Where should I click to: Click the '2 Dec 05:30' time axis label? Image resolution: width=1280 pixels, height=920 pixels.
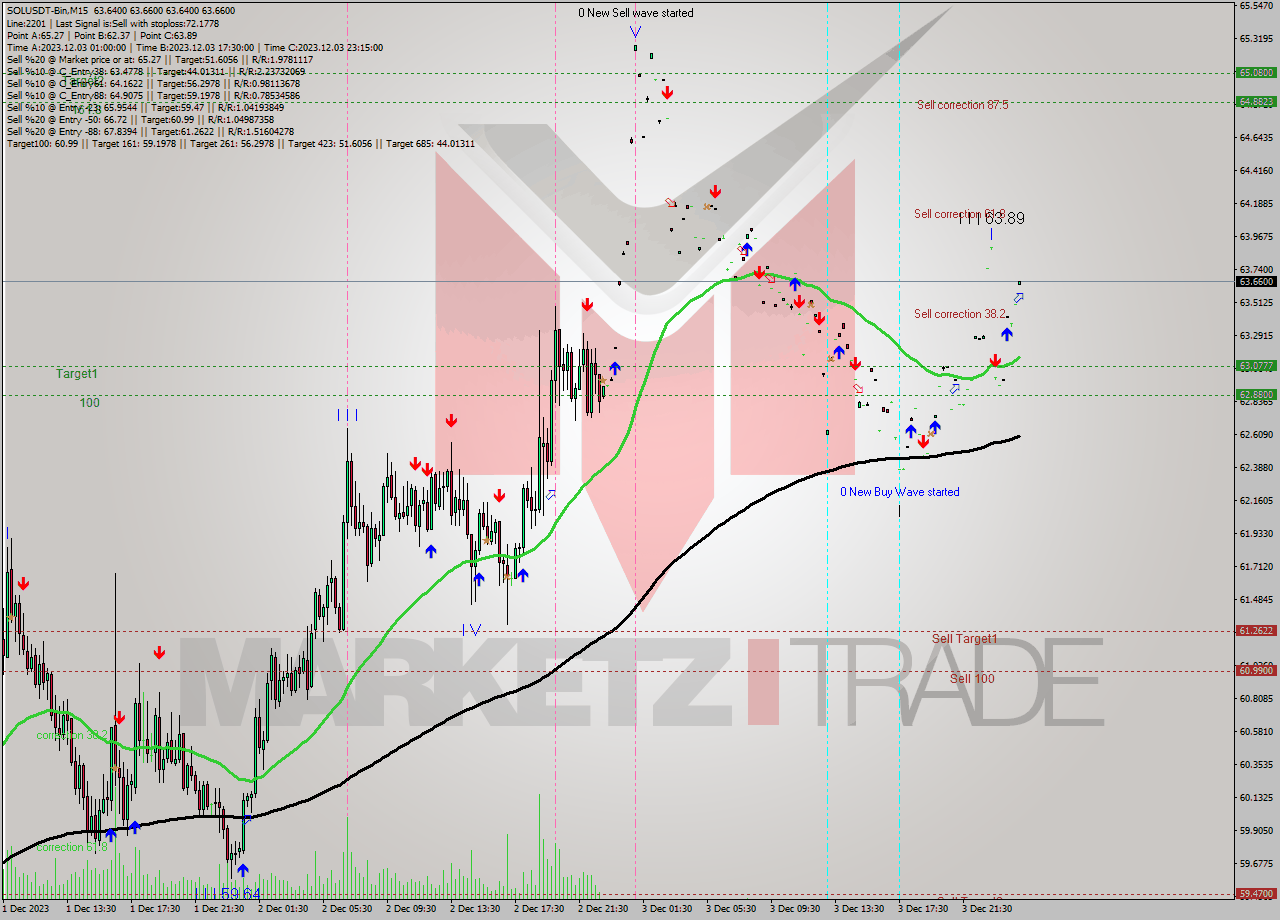pyautogui.click(x=348, y=909)
